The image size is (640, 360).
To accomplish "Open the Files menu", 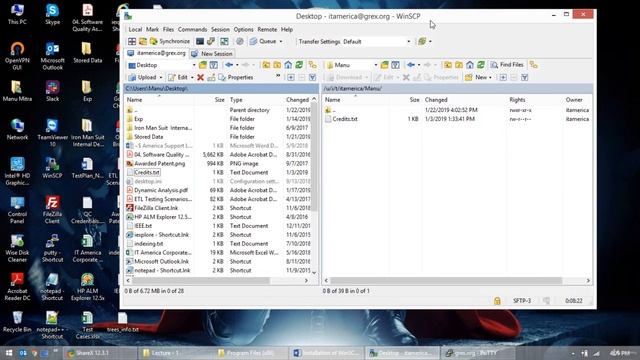I will (x=168, y=29).
